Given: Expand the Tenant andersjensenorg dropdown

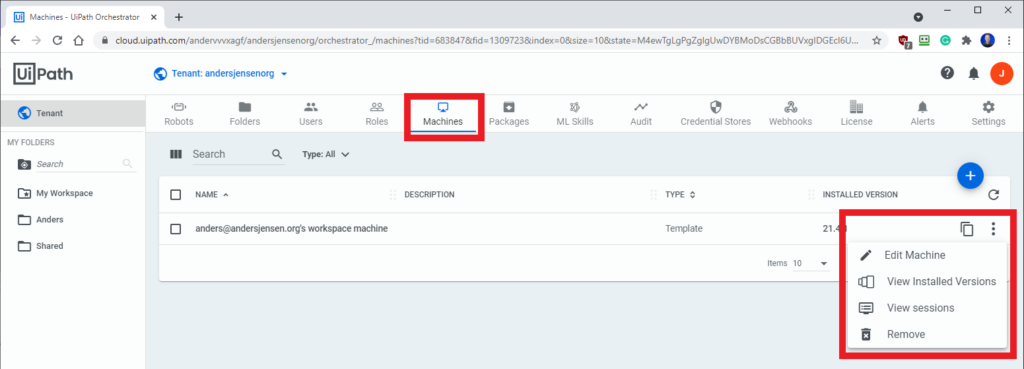Looking at the screenshot, I should [221, 74].
